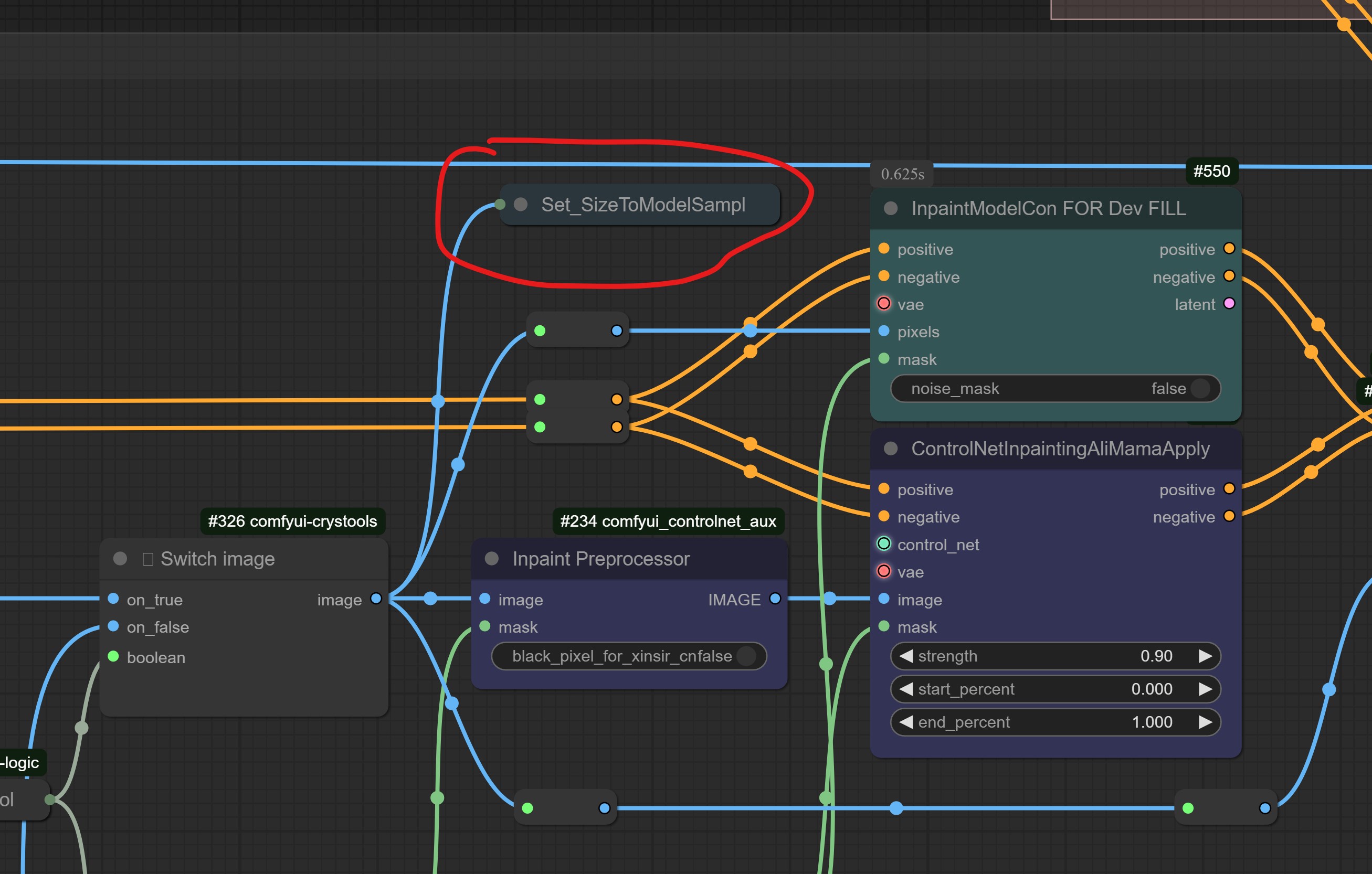Image resolution: width=1372 pixels, height=874 pixels.
Task: Toggle the noise_mask switch
Action: click(1199, 388)
